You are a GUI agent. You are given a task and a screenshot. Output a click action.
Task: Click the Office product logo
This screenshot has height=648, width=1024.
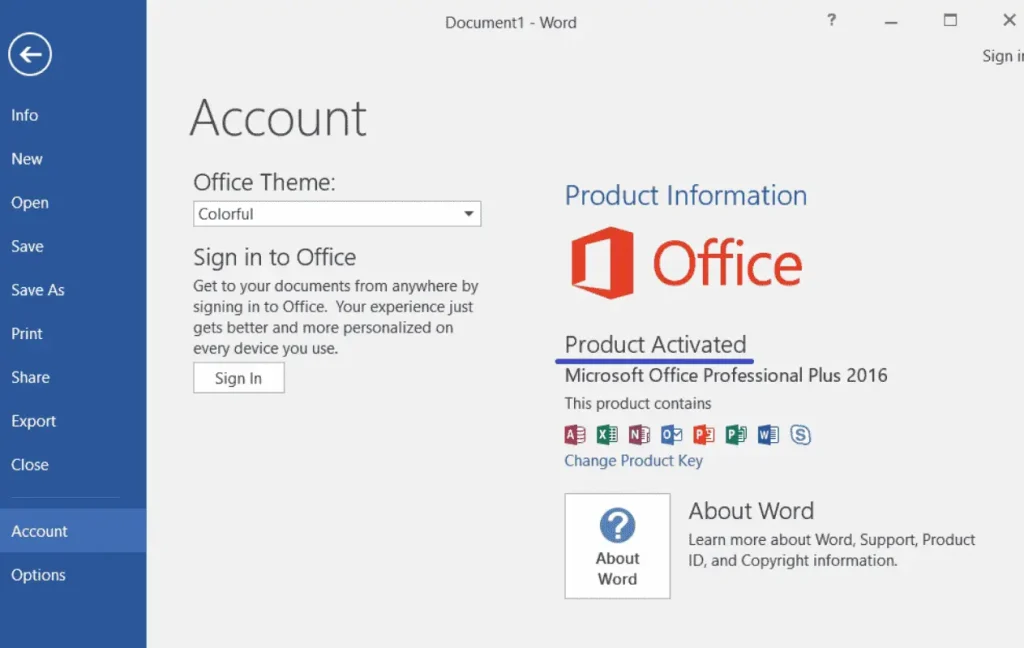[686, 262]
